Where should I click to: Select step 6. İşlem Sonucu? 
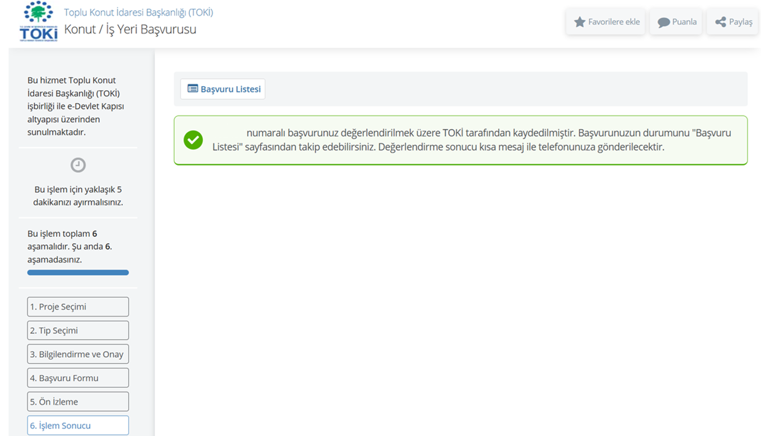[x=78, y=425]
